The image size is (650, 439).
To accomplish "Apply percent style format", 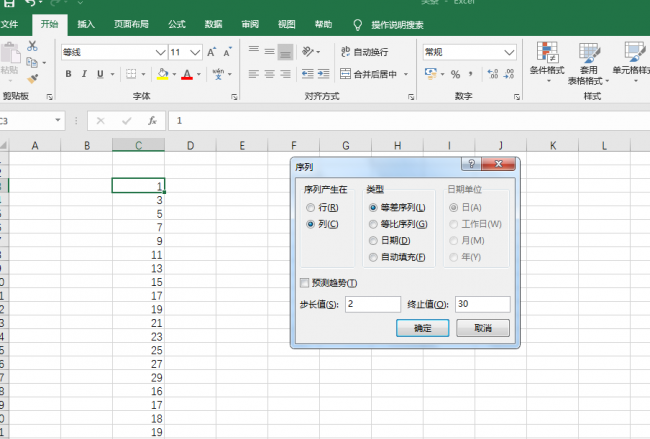I will 455,74.
